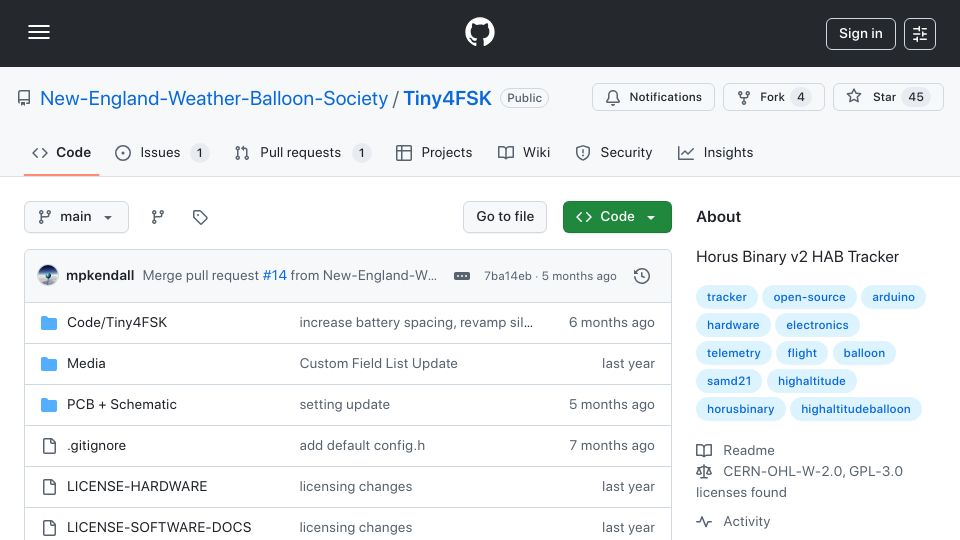The width and height of the screenshot is (960, 540).
Task: Expand the green Code dropdown
Action: (x=617, y=217)
